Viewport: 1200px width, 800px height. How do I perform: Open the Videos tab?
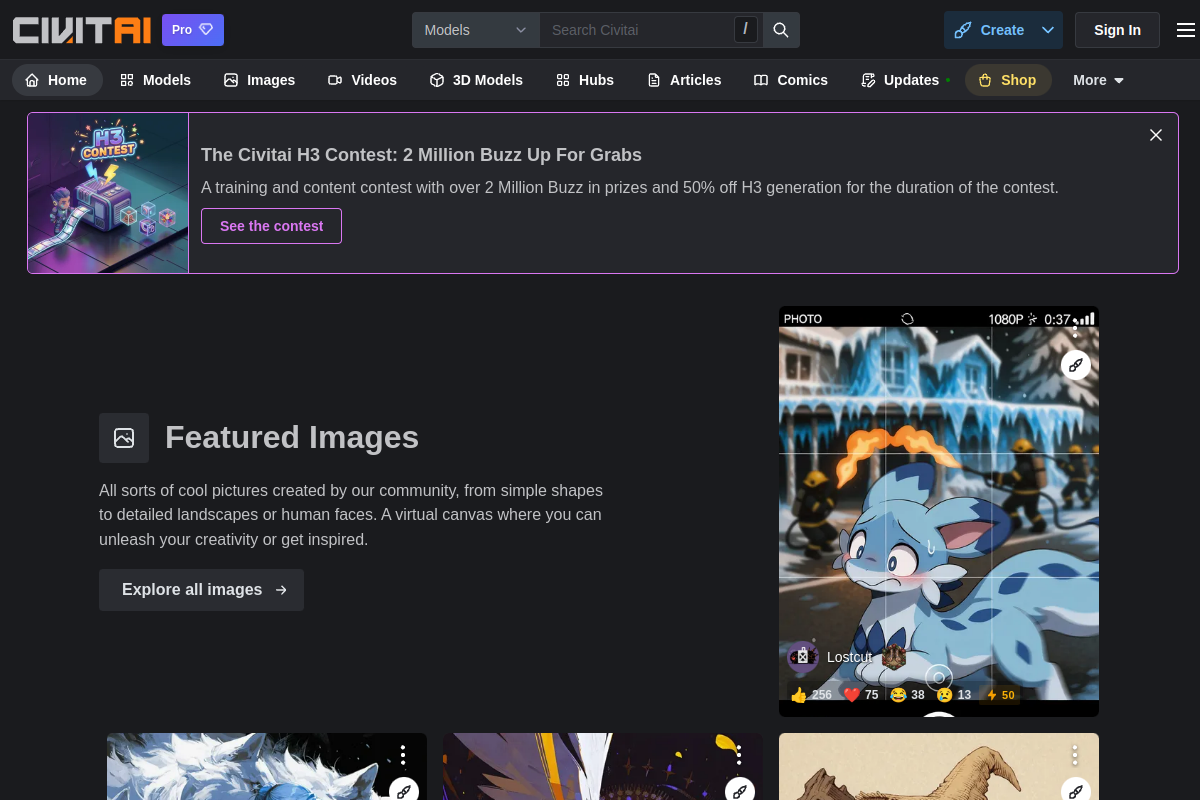(x=362, y=80)
